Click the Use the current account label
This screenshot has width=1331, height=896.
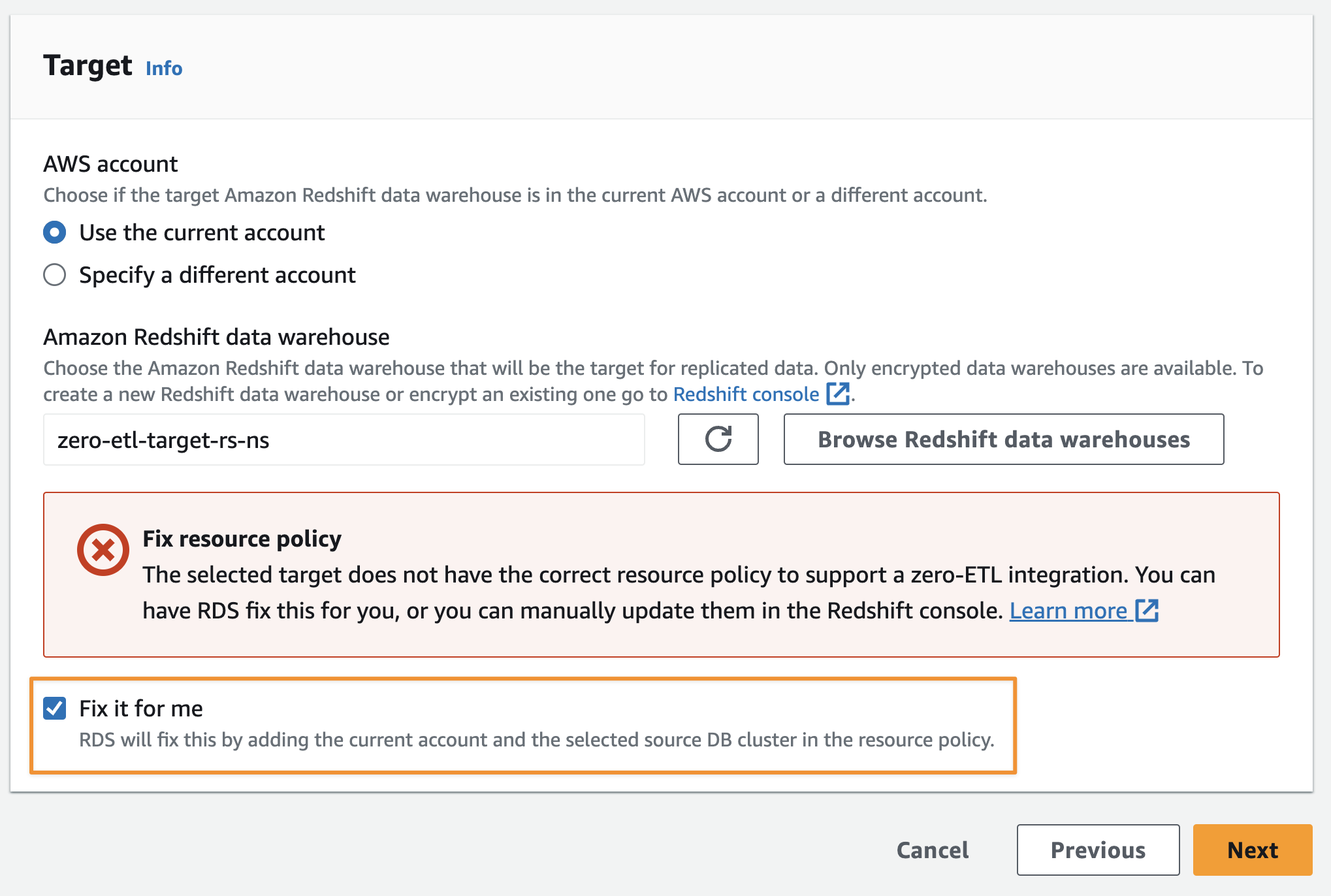pyautogui.click(x=202, y=232)
